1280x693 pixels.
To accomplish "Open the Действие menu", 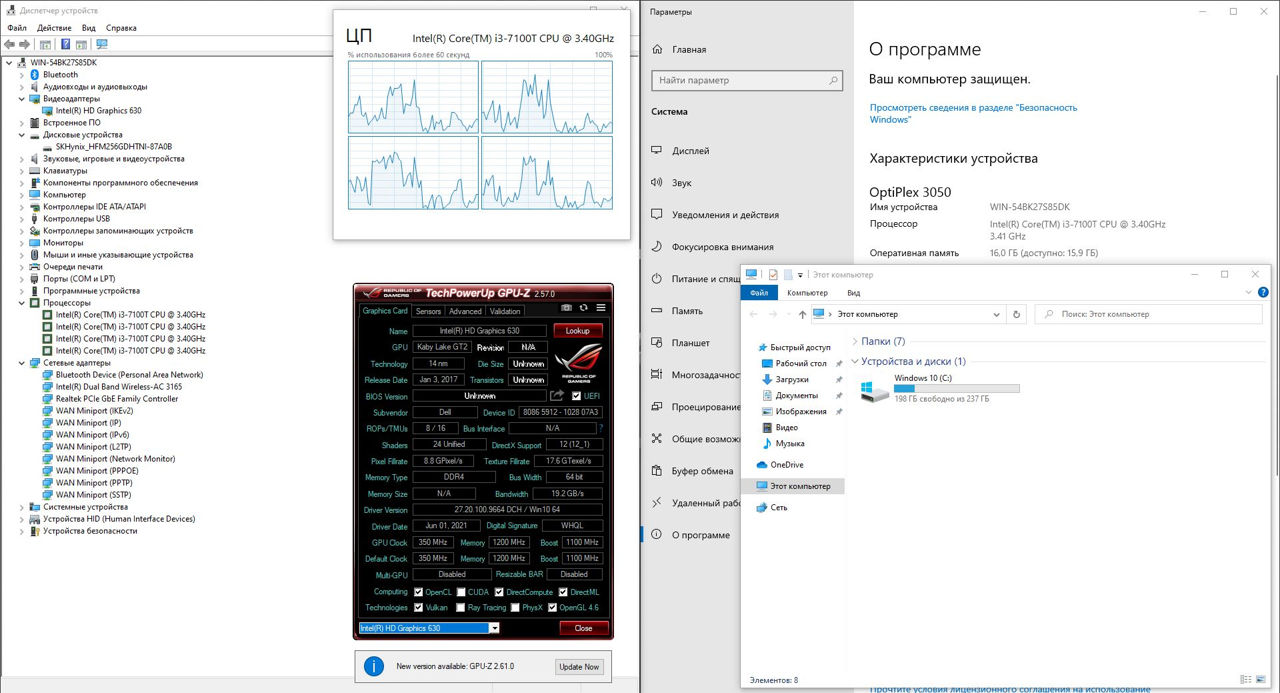I will [x=54, y=28].
